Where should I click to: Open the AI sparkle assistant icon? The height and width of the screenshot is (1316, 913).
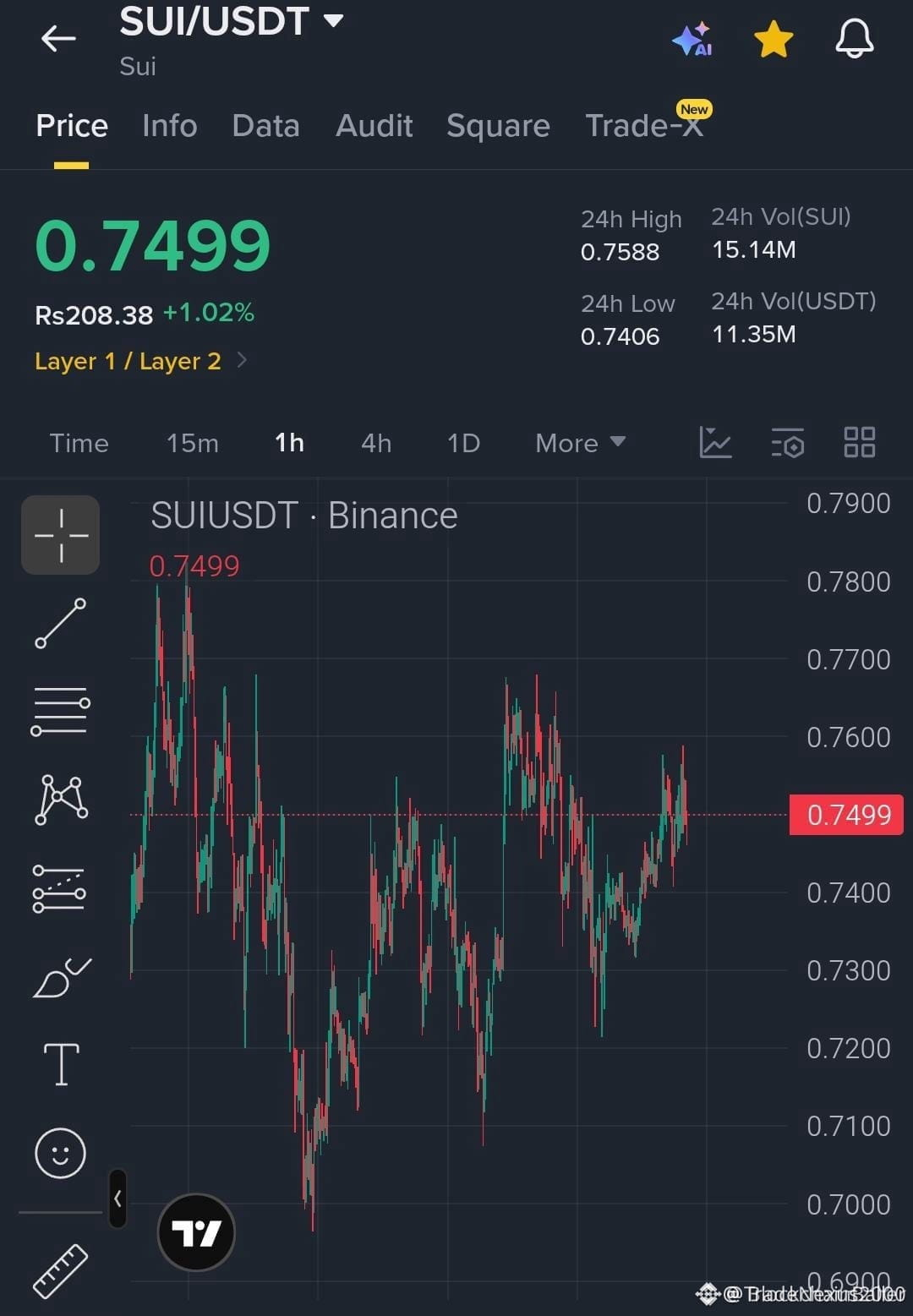[x=692, y=39]
